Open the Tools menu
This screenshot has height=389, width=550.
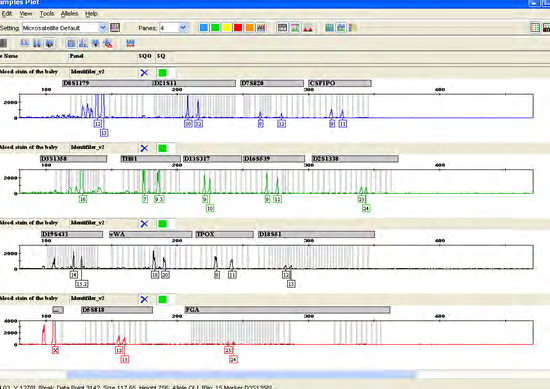coord(47,14)
